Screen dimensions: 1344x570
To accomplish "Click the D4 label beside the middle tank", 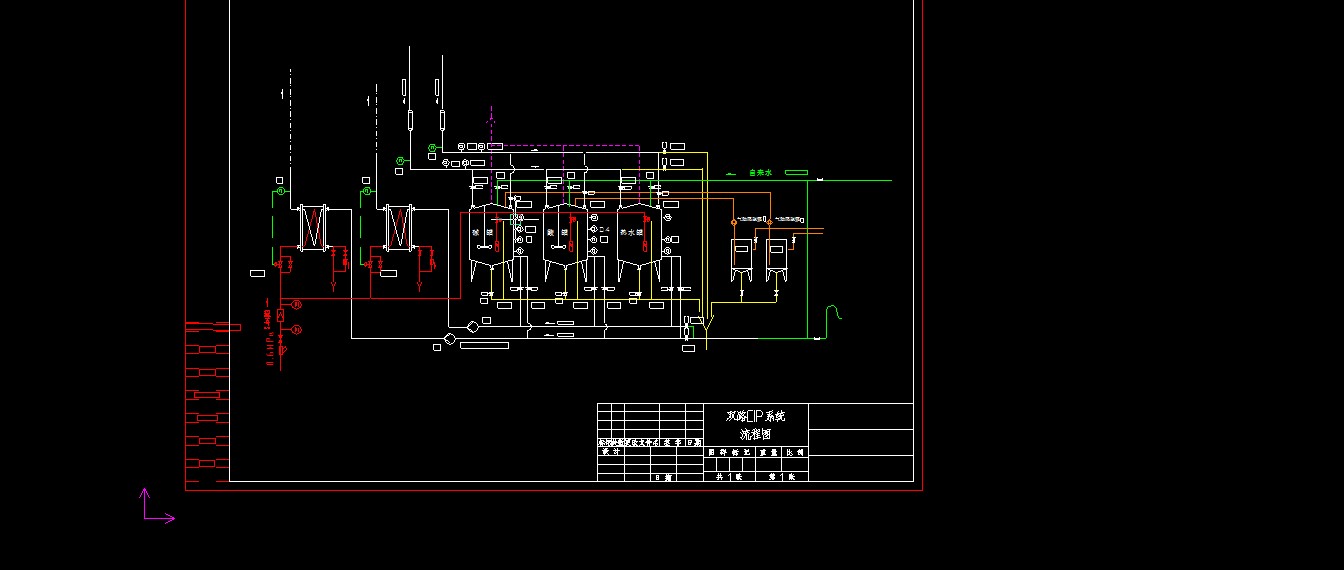I will click(604, 230).
